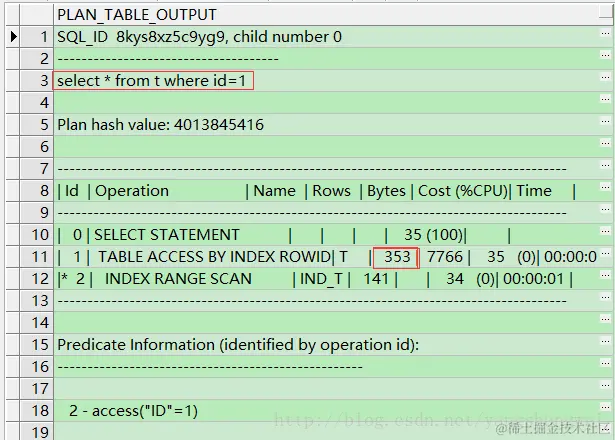Click 'Predicate Information (identified by operation id):' cell
The width and height of the screenshot is (615, 440).
coord(333,345)
